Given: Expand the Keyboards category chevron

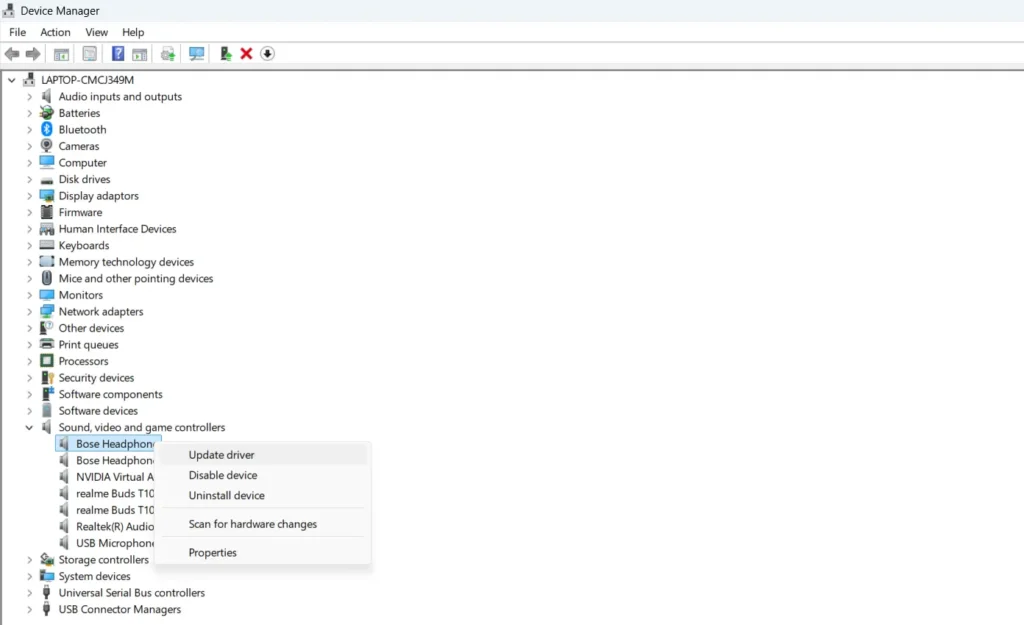Looking at the screenshot, I should click(x=29, y=246).
